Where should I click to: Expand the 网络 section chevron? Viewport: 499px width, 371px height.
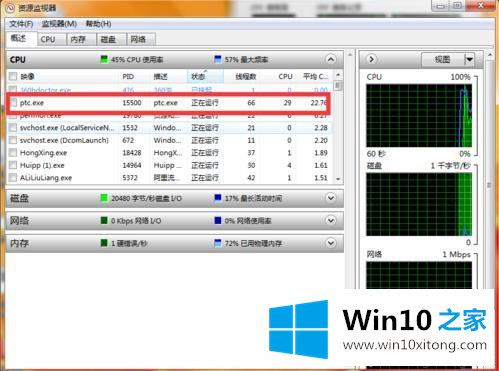[x=331, y=220]
